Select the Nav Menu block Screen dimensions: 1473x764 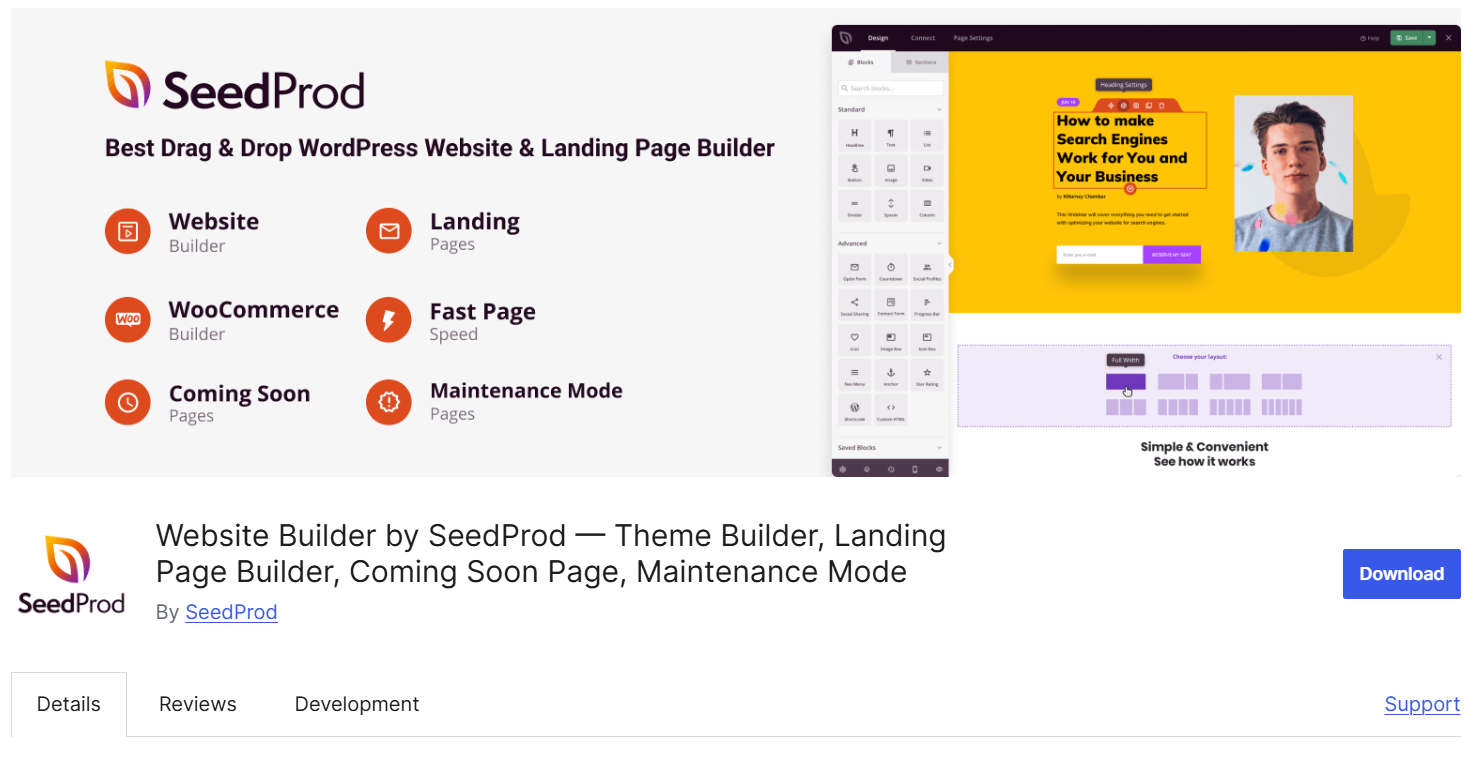pos(855,374)
